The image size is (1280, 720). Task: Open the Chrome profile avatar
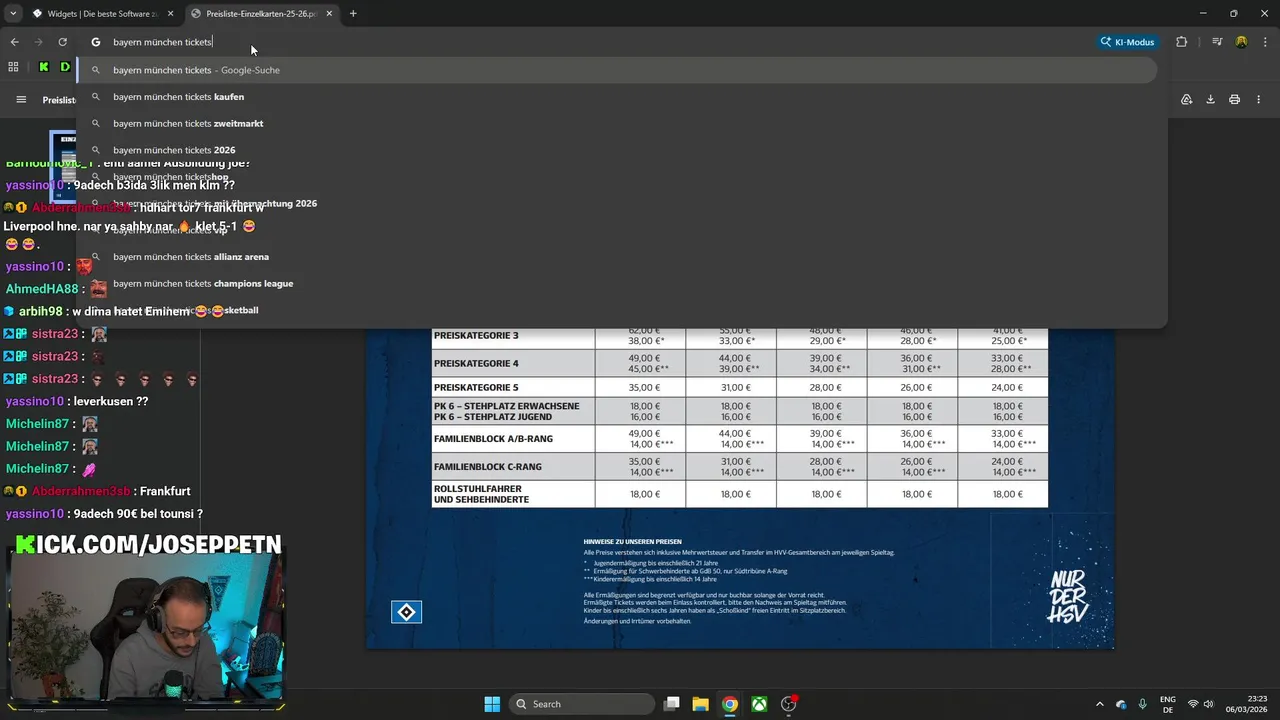pyautogui.click(x=1241, y=42)
